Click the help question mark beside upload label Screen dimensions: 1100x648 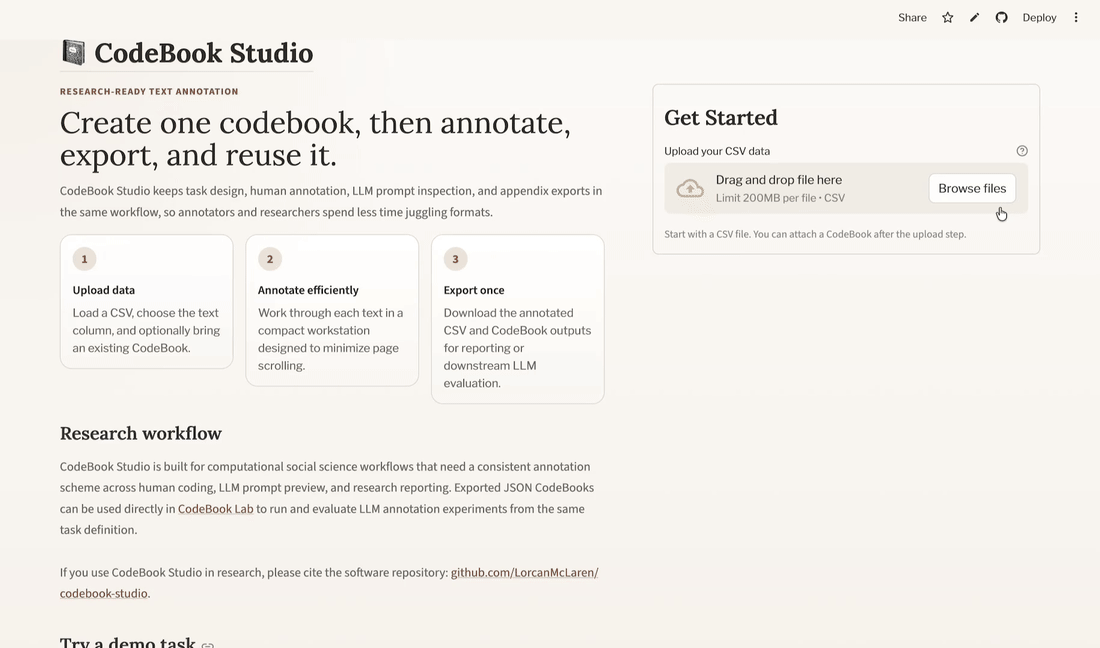[x=1022, y=151]
